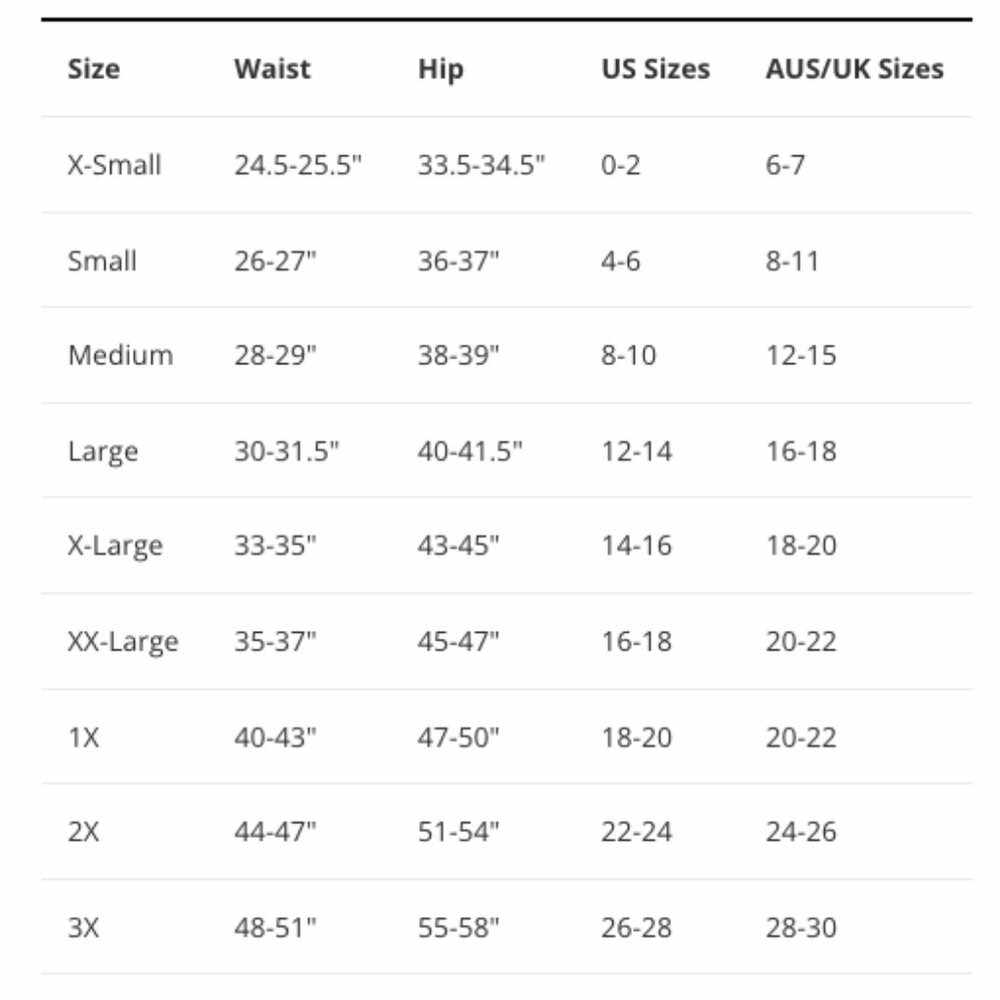Click the 44-47" waist cell
This screenshot has height=1000, width=1000.
point(275,832)
